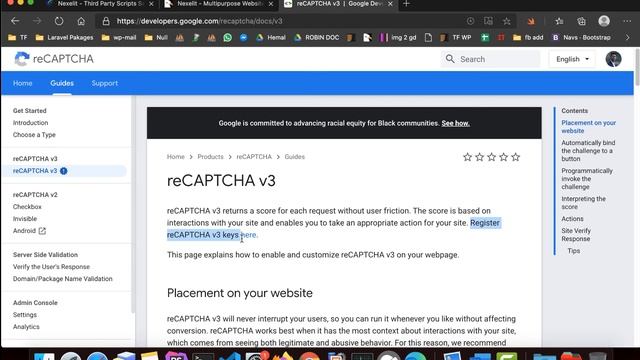This screenshot has width=640, height=360.
Task: Open the Support navigation tab
Action: click(104, 83)
